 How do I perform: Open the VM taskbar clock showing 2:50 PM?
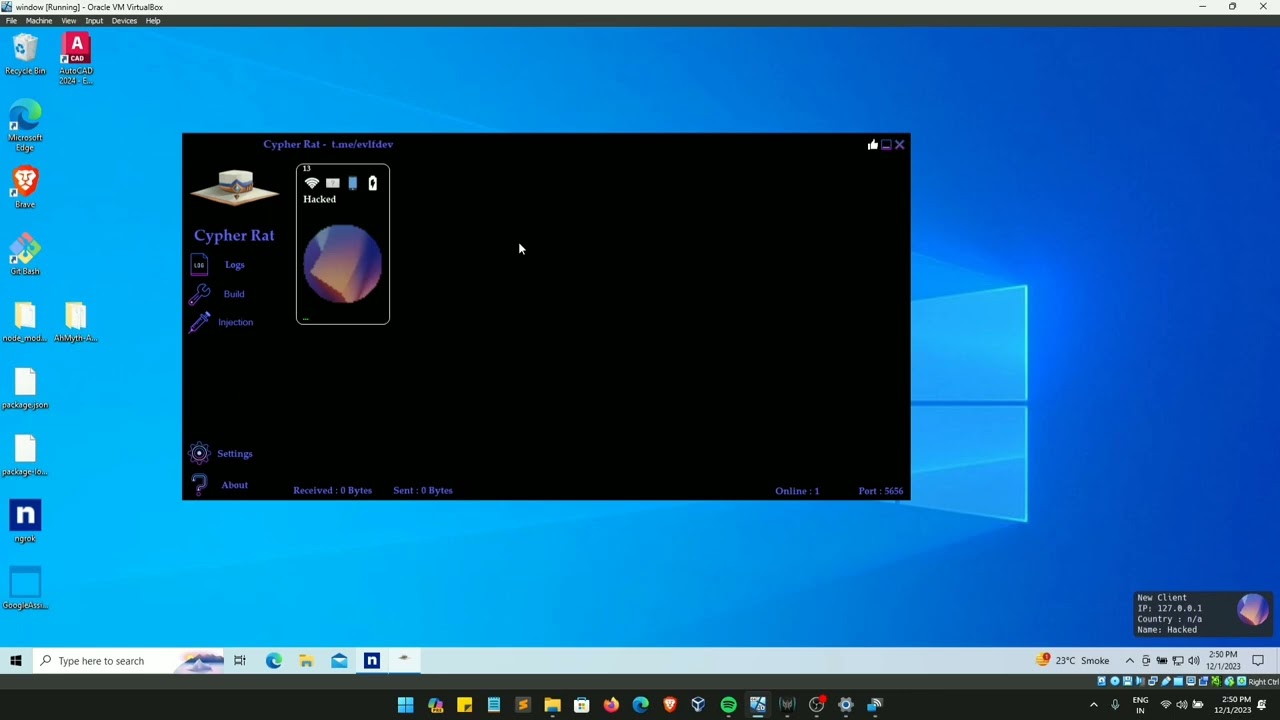tap(1223, 661)
